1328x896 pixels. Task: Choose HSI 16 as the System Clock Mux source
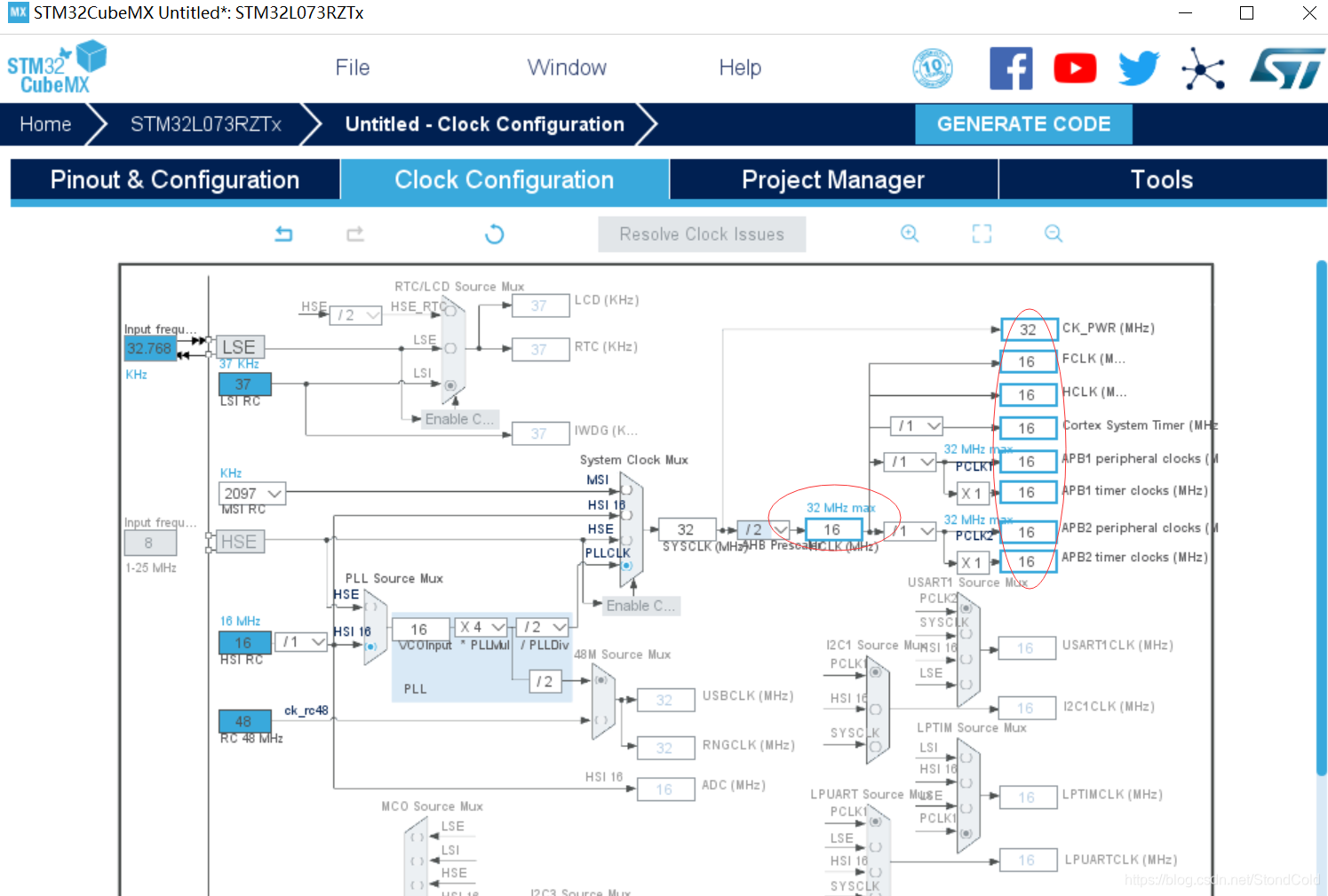coord(626,515)
